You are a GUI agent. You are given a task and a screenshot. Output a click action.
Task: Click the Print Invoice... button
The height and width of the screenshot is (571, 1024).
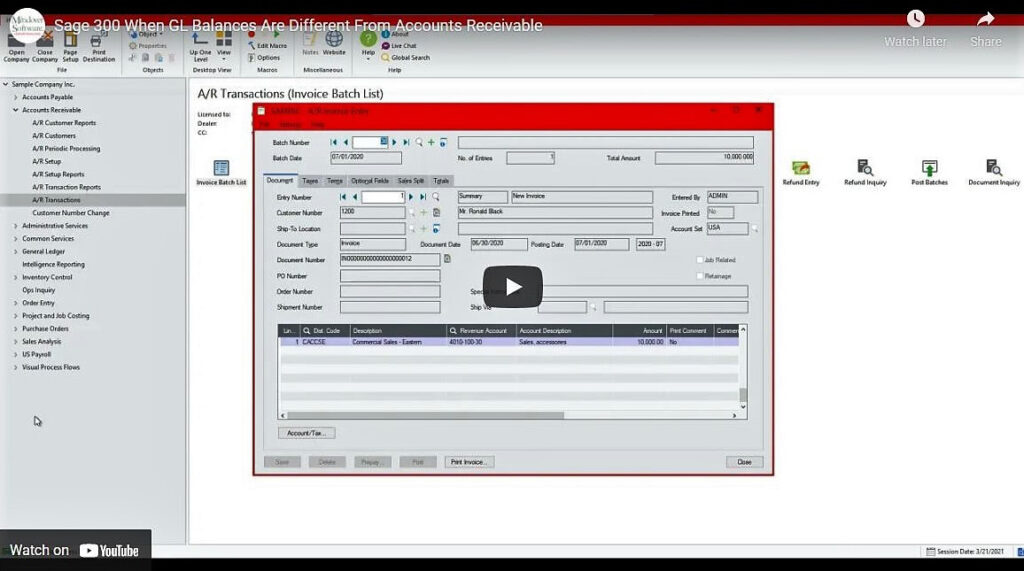(469, 462)
